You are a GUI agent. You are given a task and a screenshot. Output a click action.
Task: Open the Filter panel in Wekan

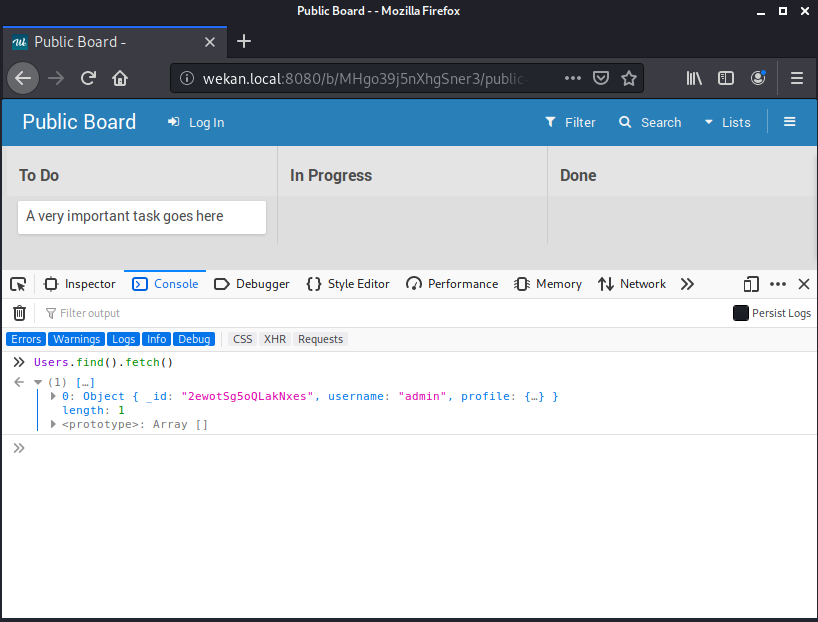(570, 122)
